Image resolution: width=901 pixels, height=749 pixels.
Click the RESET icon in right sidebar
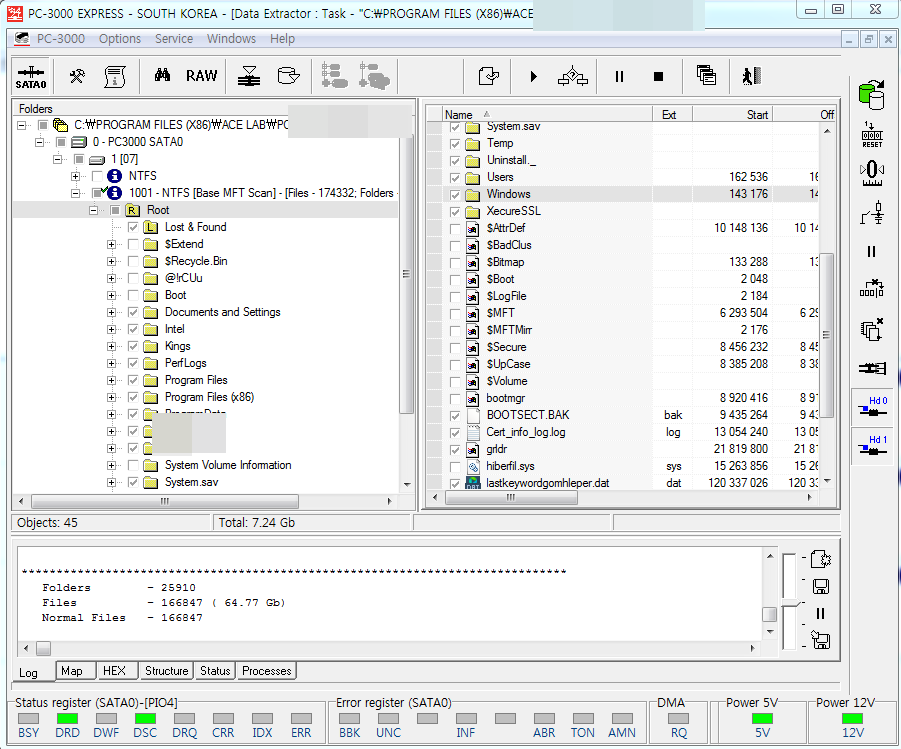pos(872,135)
